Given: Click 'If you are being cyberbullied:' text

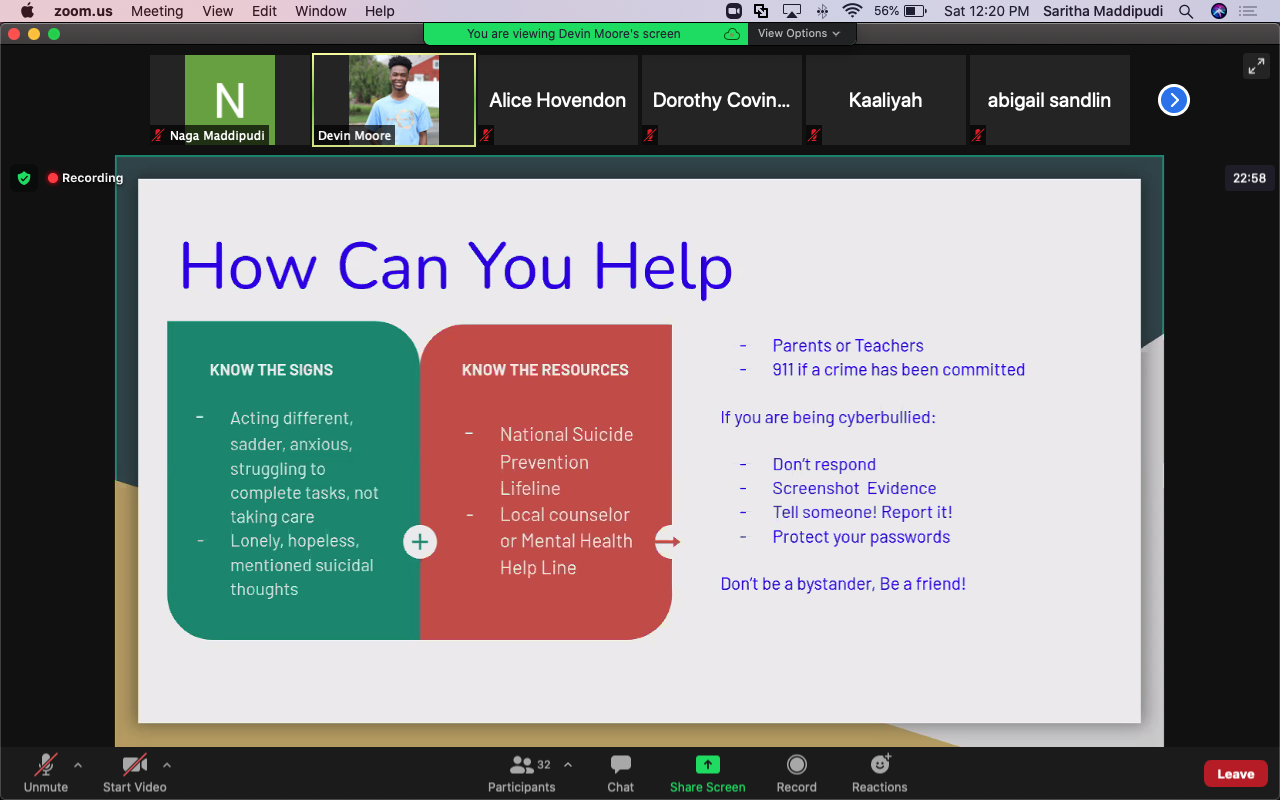Looking at the screenshot, I should (x=828, y=417).
